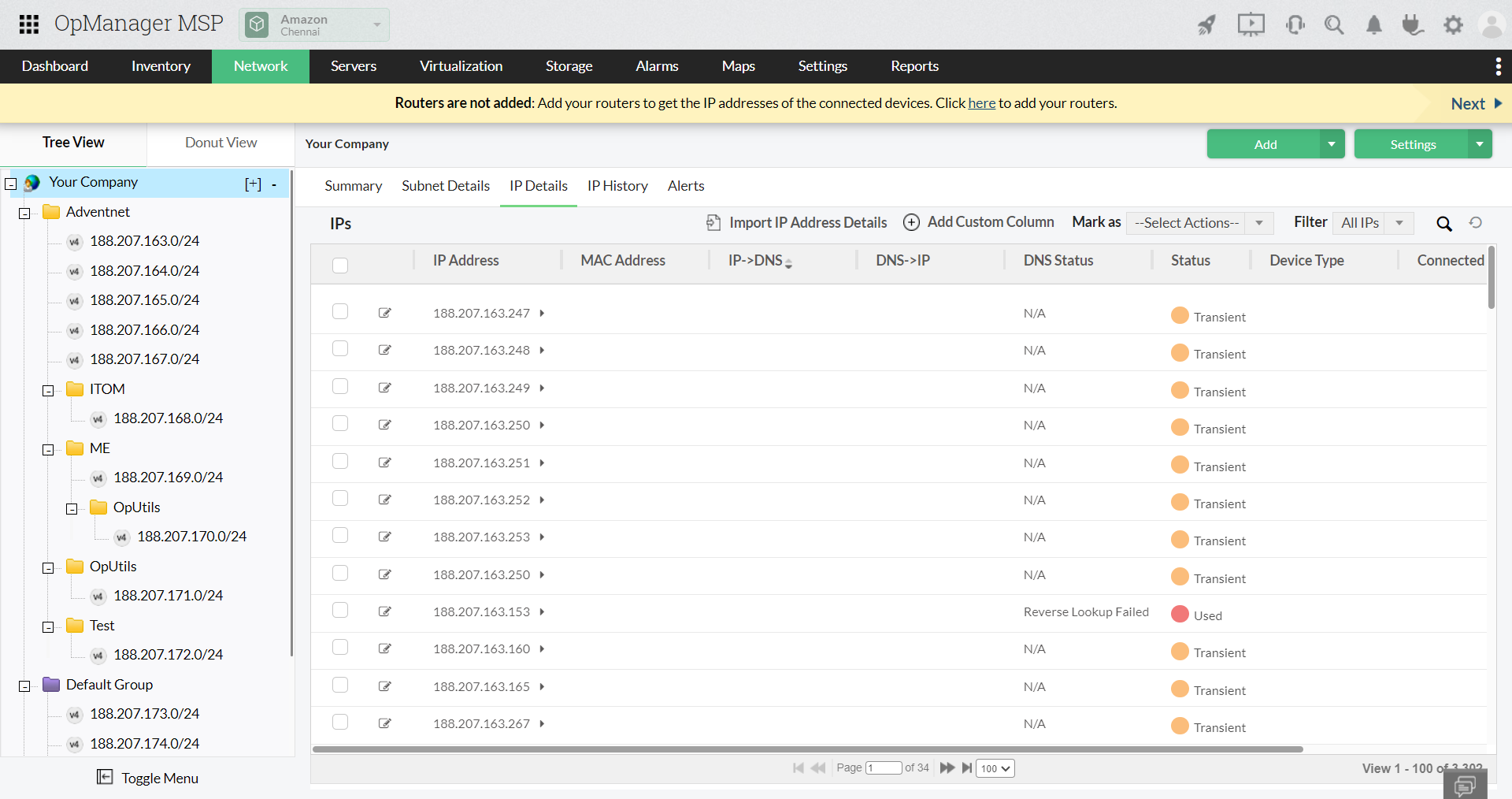This screenshot has height=799, width=1512.
Task: Collapse the Adventnet folder
Action: point(24,214)
